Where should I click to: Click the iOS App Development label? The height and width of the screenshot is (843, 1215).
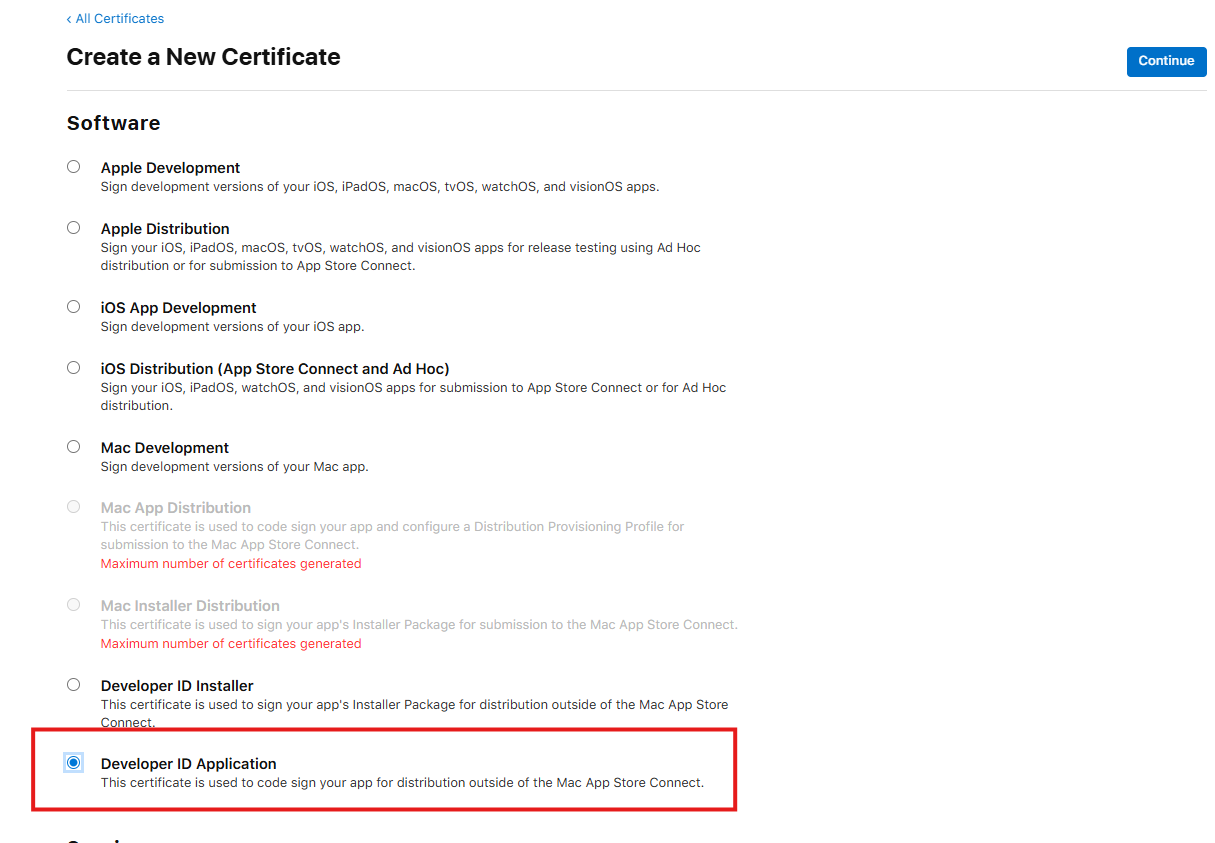coord(179,308)
